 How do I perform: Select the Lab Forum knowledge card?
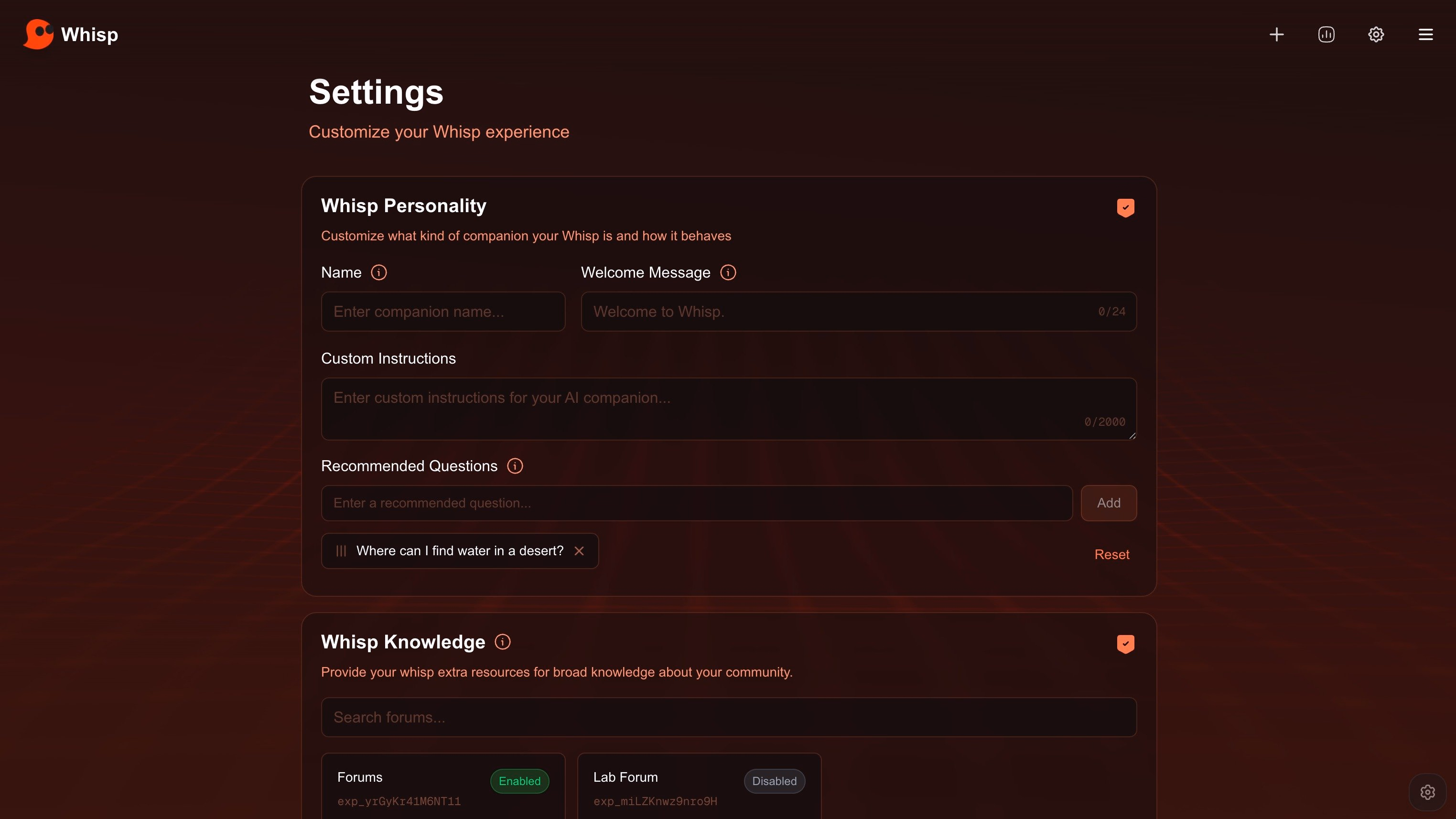tap(699, 786)
